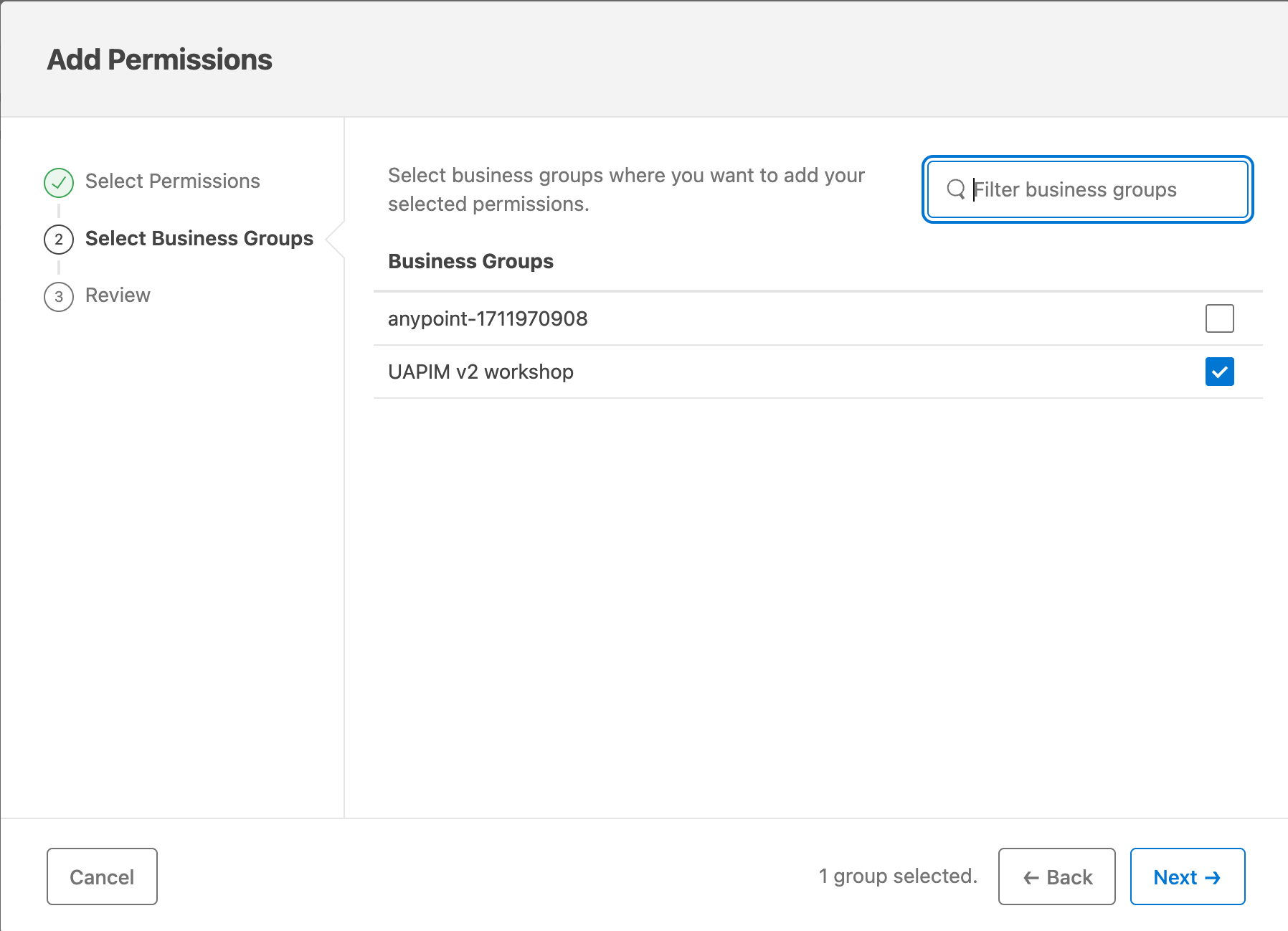Go to the Select Permissions step
The image size is (1288, 931).
tap(172, 181)
